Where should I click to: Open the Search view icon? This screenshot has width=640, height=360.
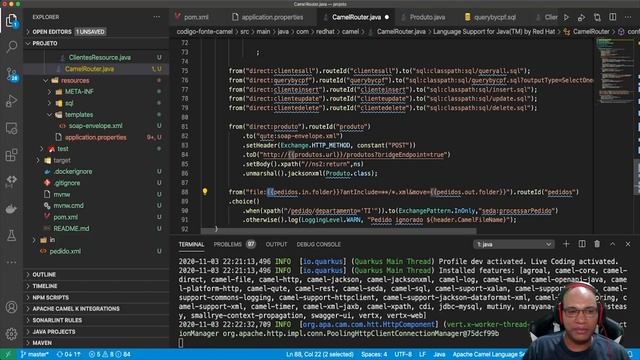tap(11, 47)
